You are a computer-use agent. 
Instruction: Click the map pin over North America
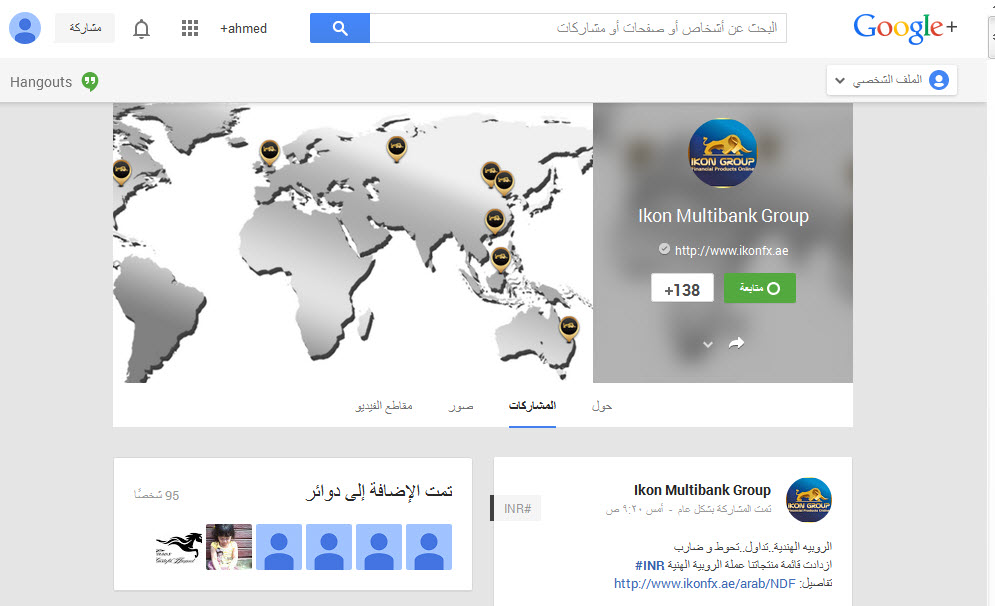tap(121, 171)
